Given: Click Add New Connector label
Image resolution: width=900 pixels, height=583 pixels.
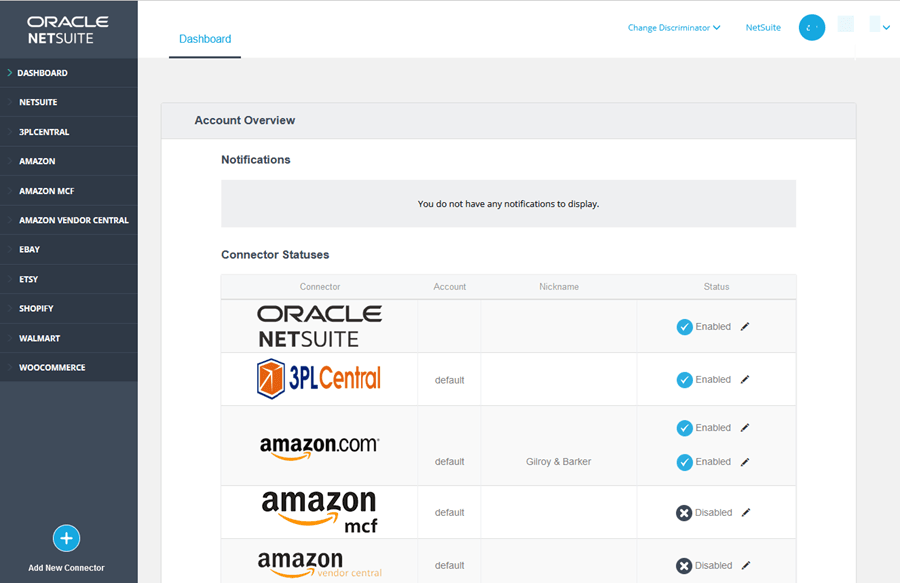Looking at the screenshot, I should click(67, 568).
